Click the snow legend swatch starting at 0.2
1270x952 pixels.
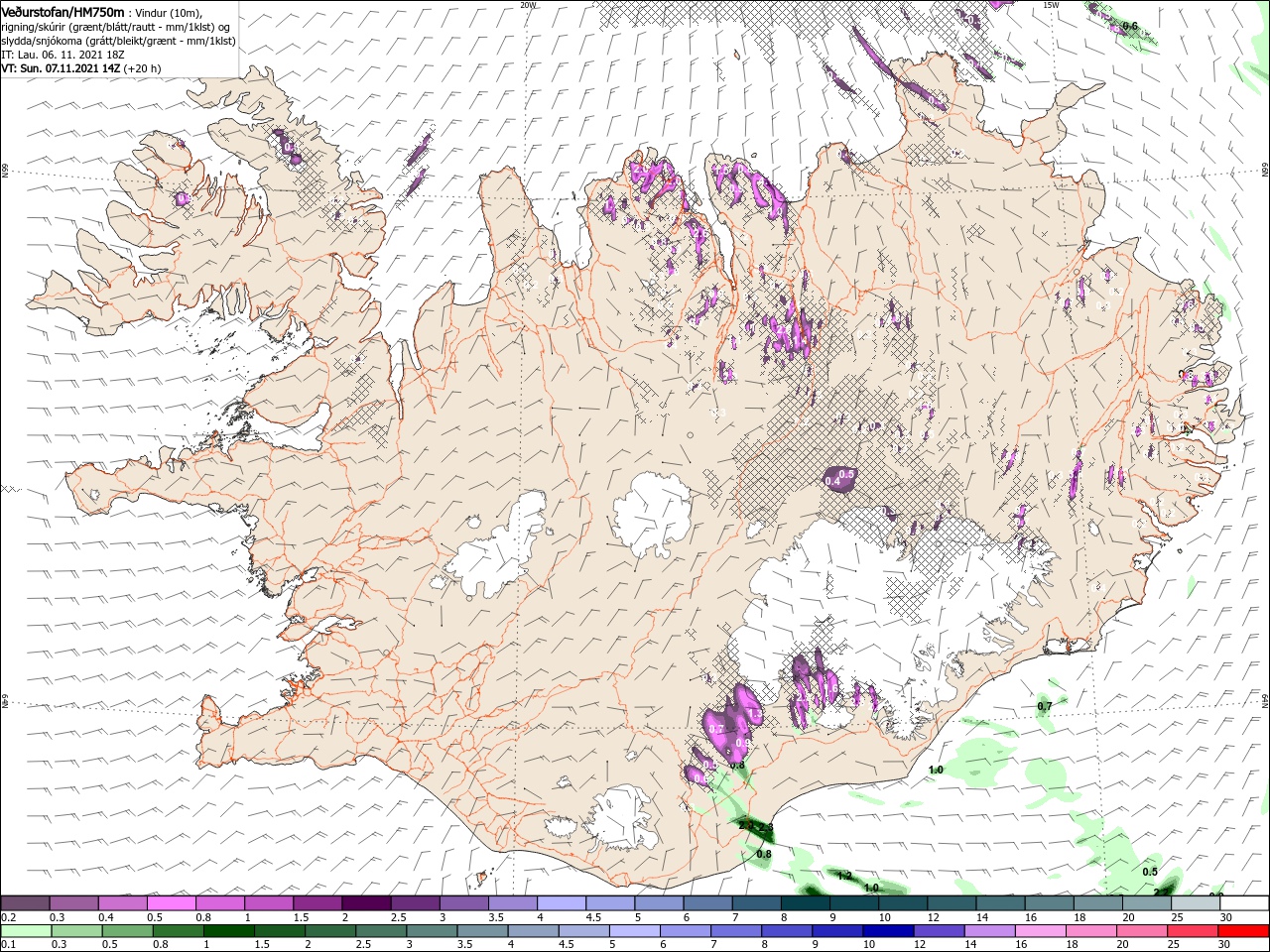[25, 903]
